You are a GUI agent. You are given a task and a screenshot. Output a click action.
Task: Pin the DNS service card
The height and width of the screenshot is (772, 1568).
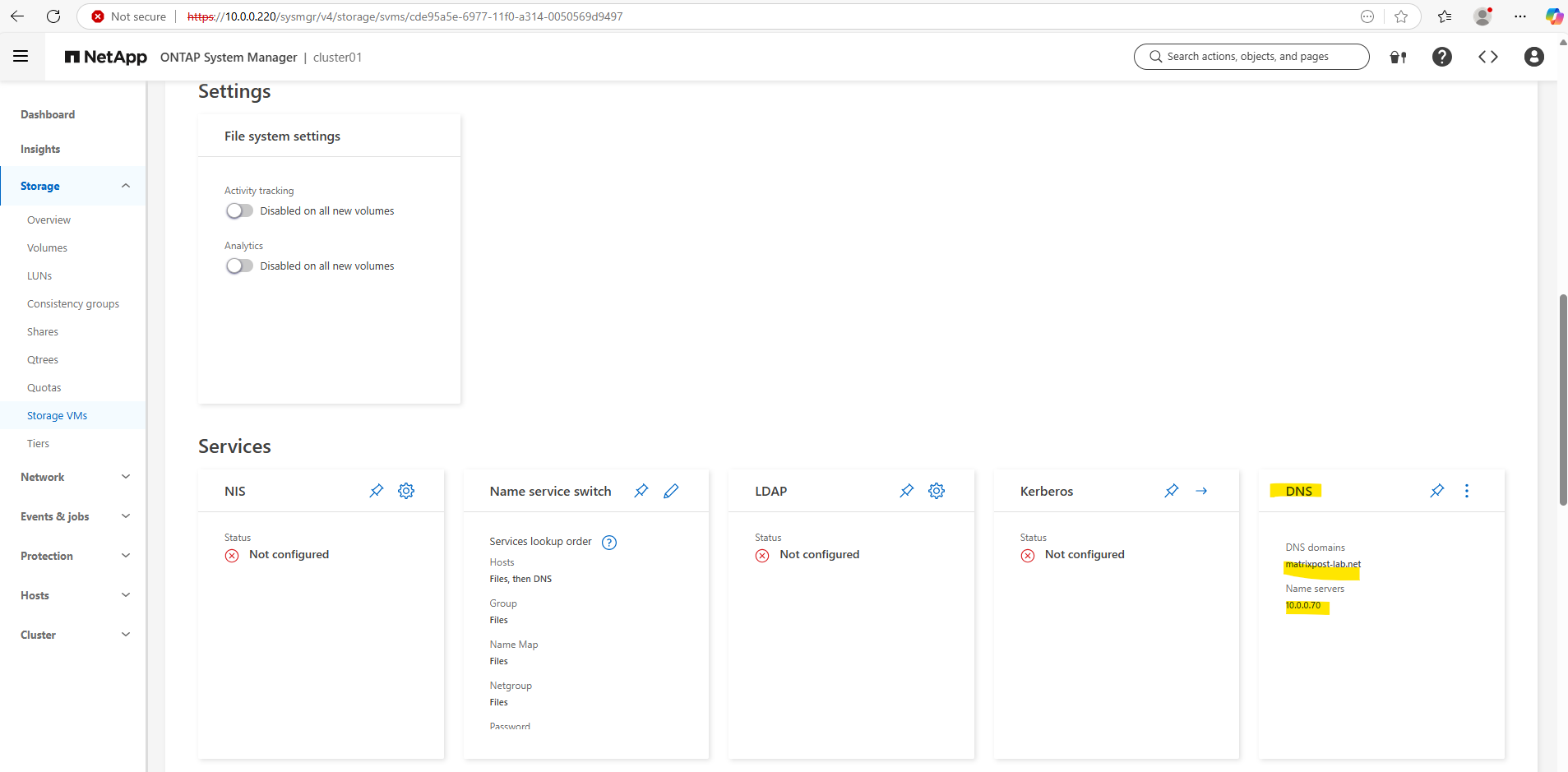coord(1436,491)
